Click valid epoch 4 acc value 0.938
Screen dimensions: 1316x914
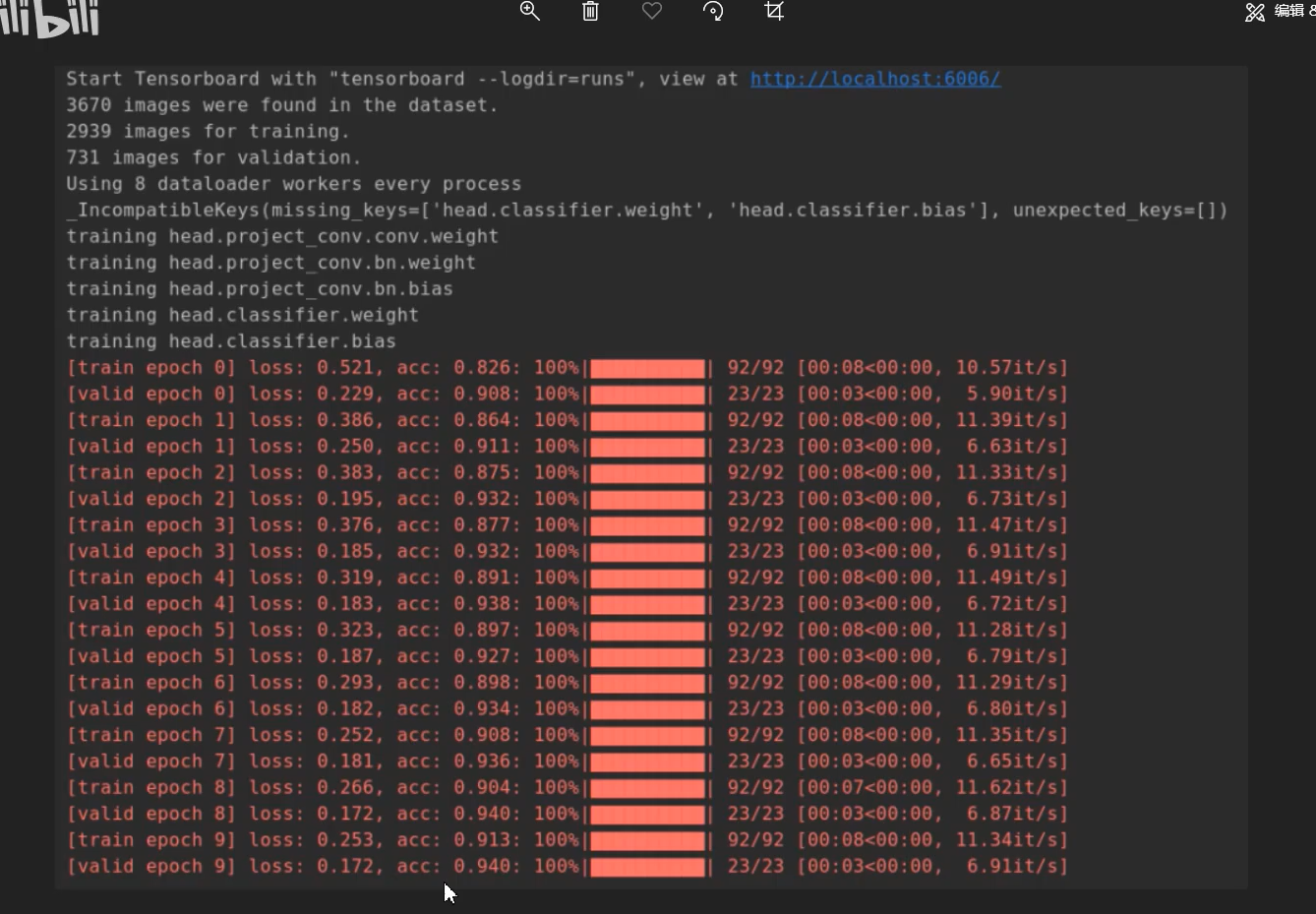[x=482, y=604]
